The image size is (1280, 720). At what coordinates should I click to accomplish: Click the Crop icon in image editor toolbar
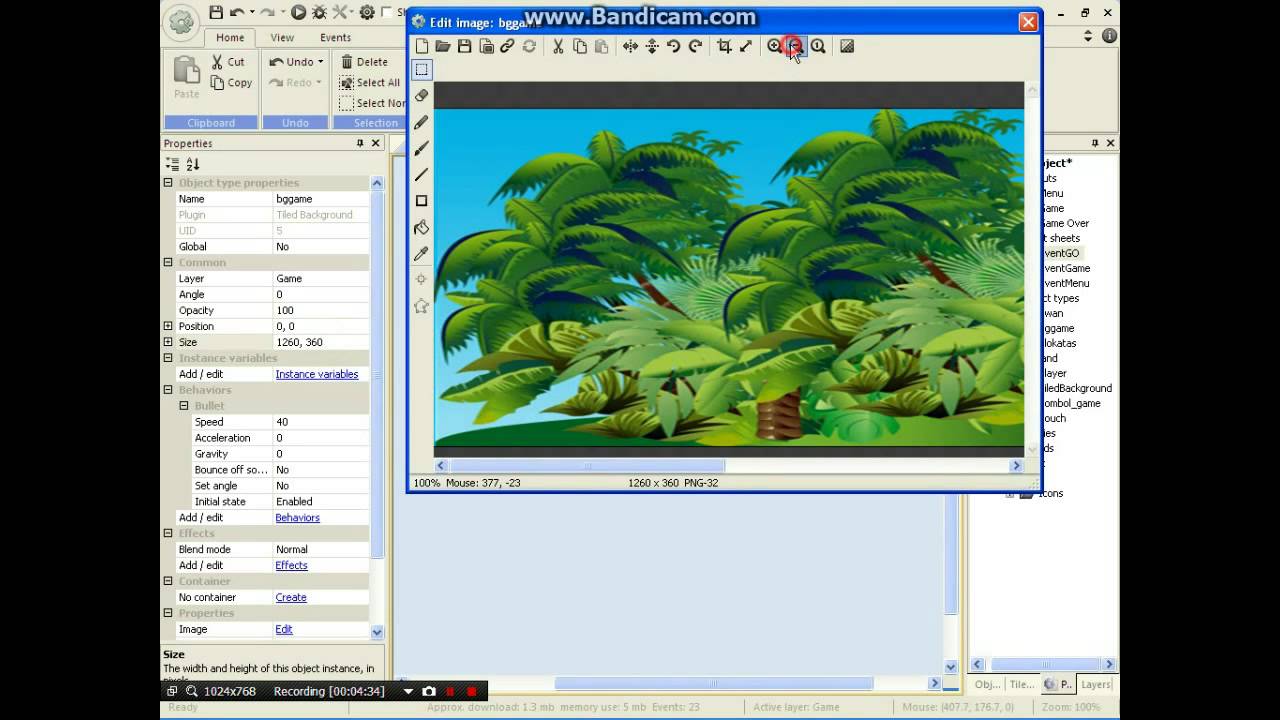(724, 46)
